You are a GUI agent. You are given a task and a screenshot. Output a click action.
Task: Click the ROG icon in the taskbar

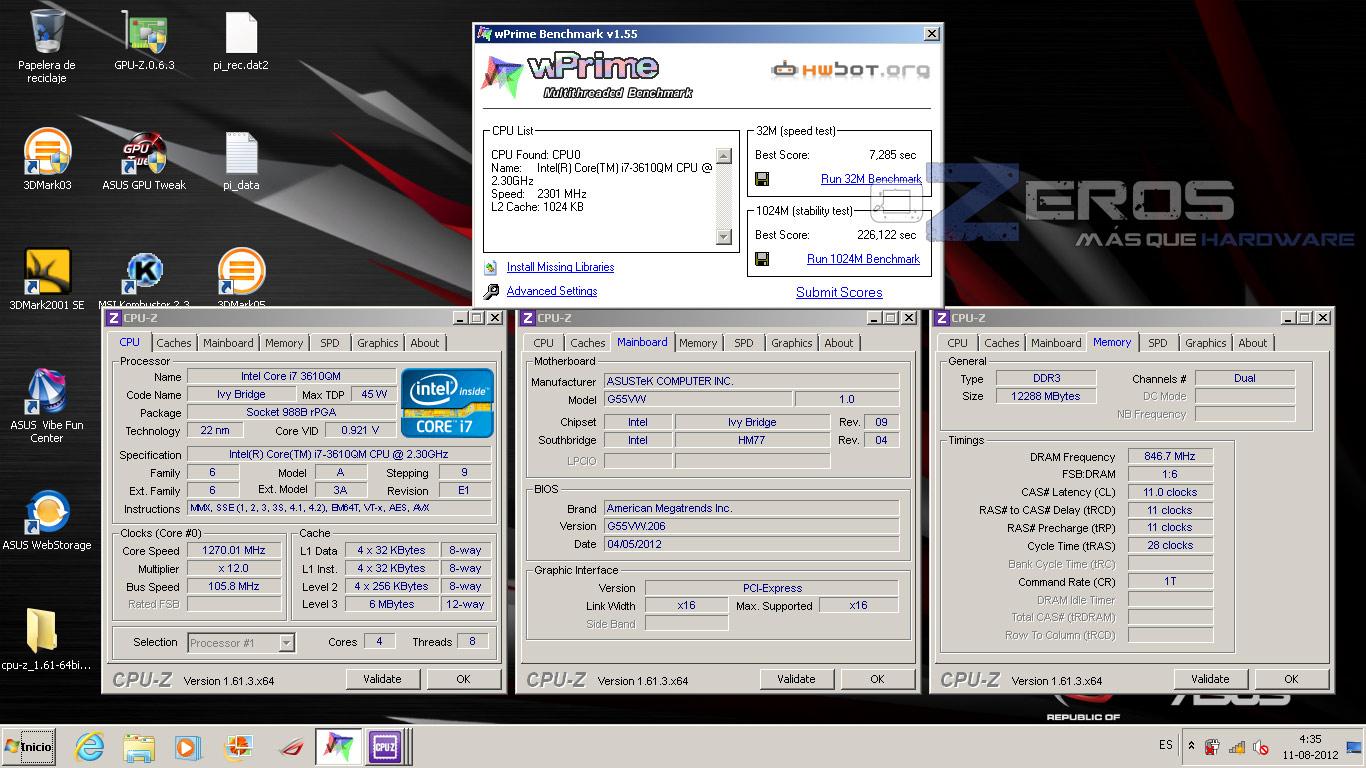[x=290, y=747]
